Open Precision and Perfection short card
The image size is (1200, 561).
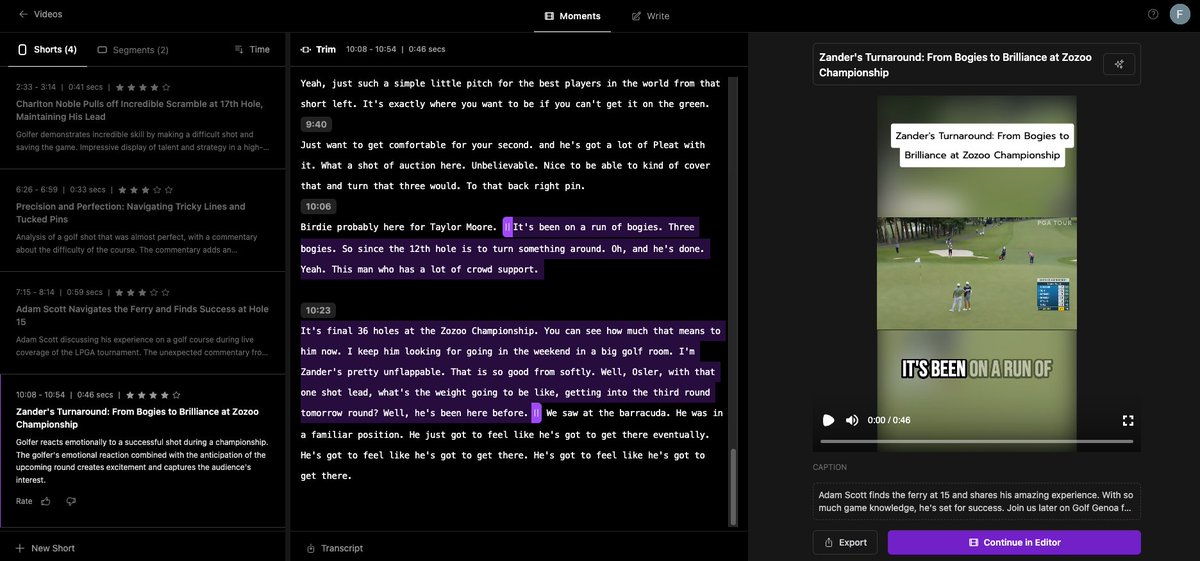click(142, 221)
